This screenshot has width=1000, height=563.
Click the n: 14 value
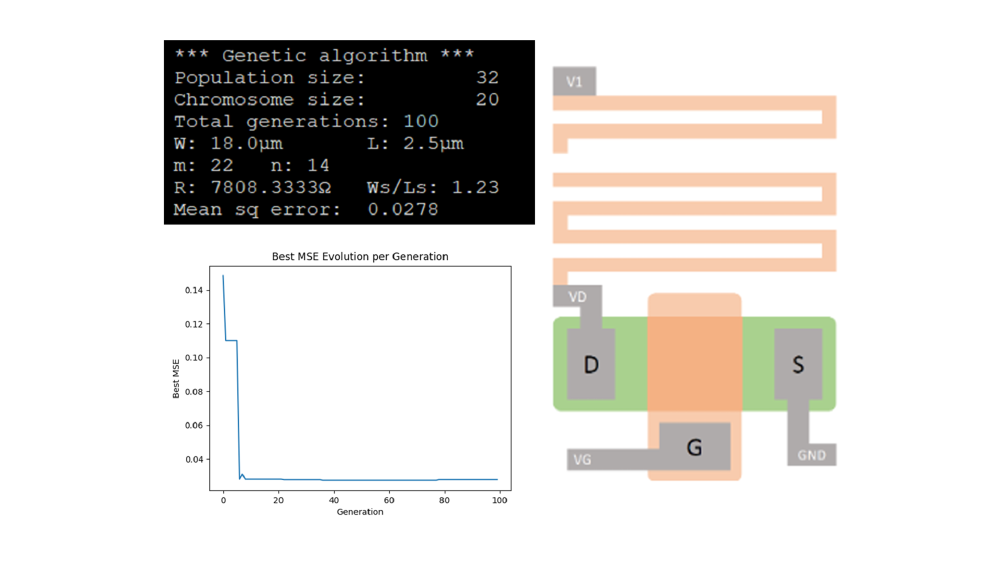(x=300, y=165)
